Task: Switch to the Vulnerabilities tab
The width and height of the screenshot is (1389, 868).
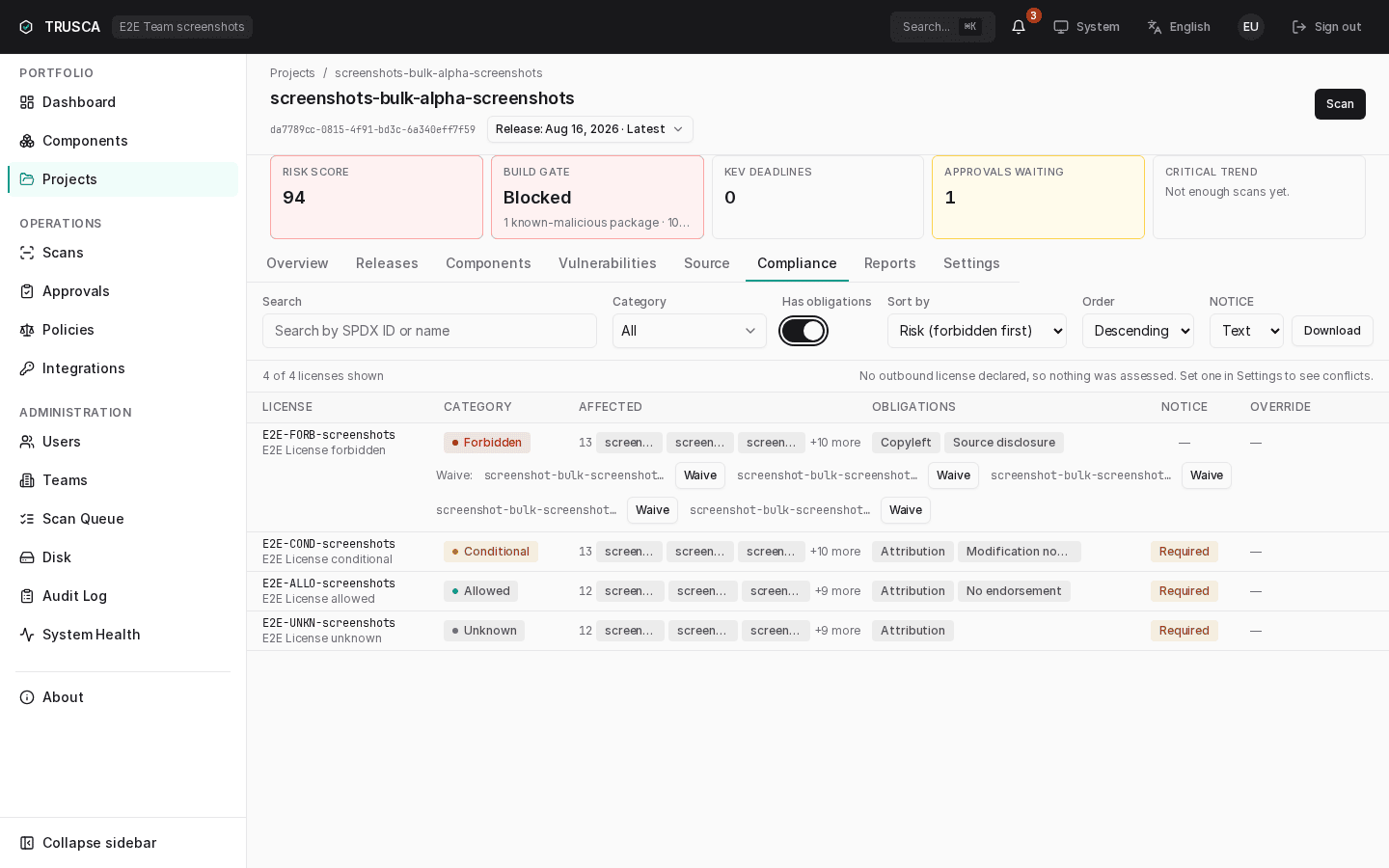Action: pyautogui.click(x=608, y=263)
